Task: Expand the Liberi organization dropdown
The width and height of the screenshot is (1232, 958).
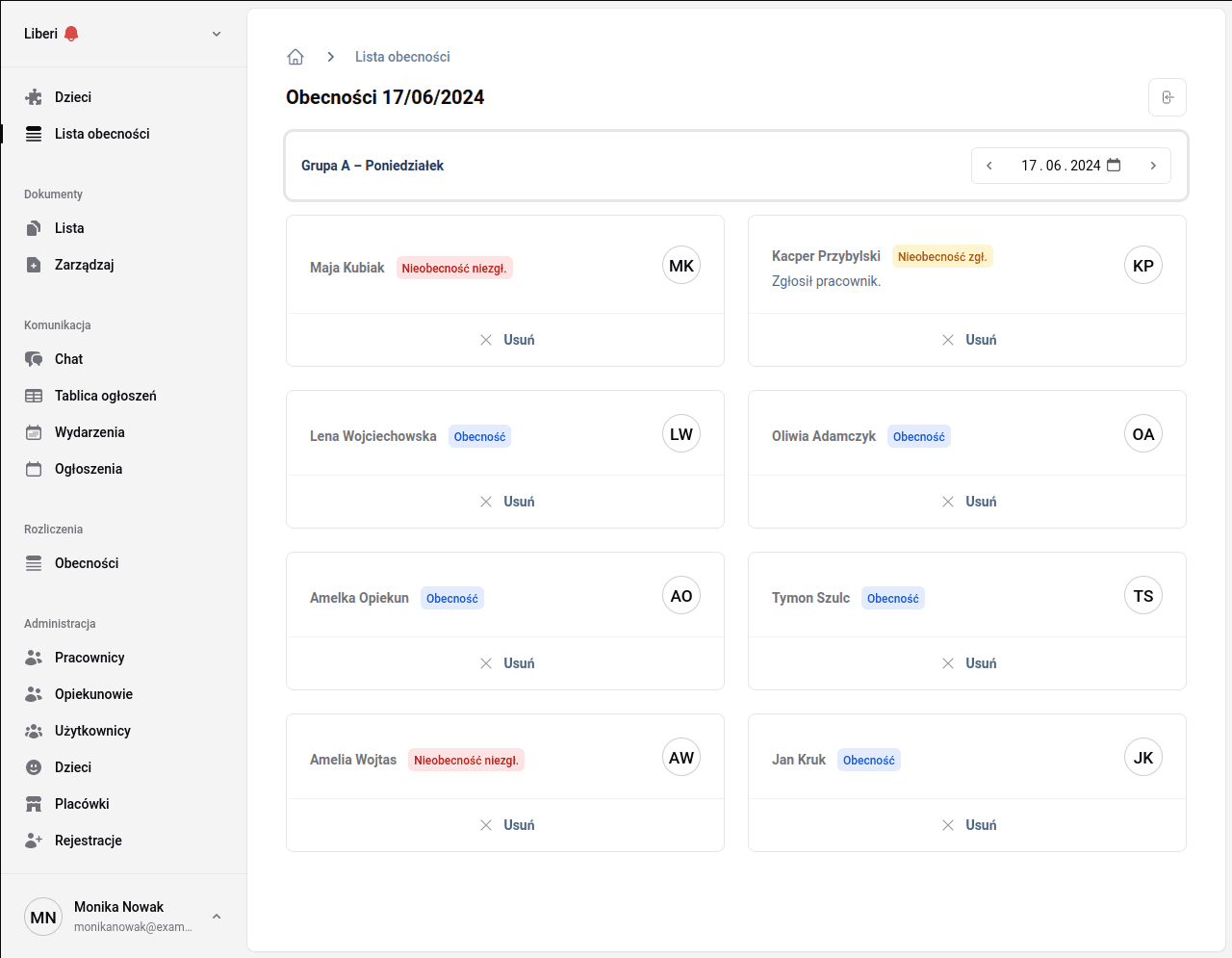Action: coord(217,34)
